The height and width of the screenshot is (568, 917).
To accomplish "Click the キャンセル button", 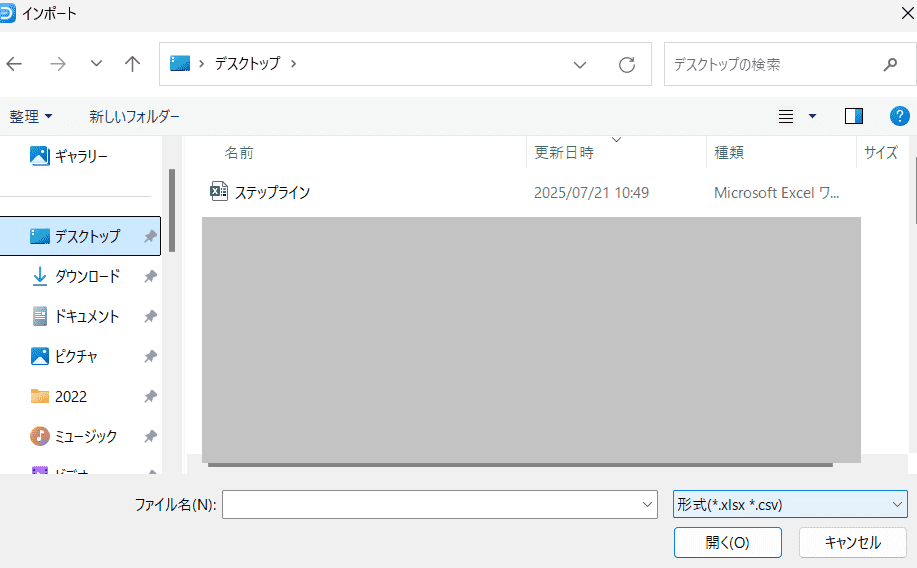I will click(852, 542).
